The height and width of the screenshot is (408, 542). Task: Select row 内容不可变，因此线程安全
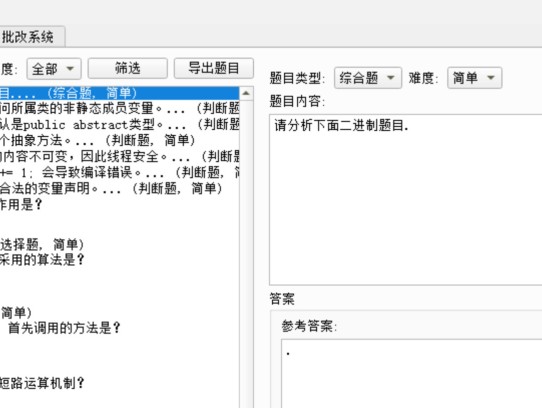119,156
